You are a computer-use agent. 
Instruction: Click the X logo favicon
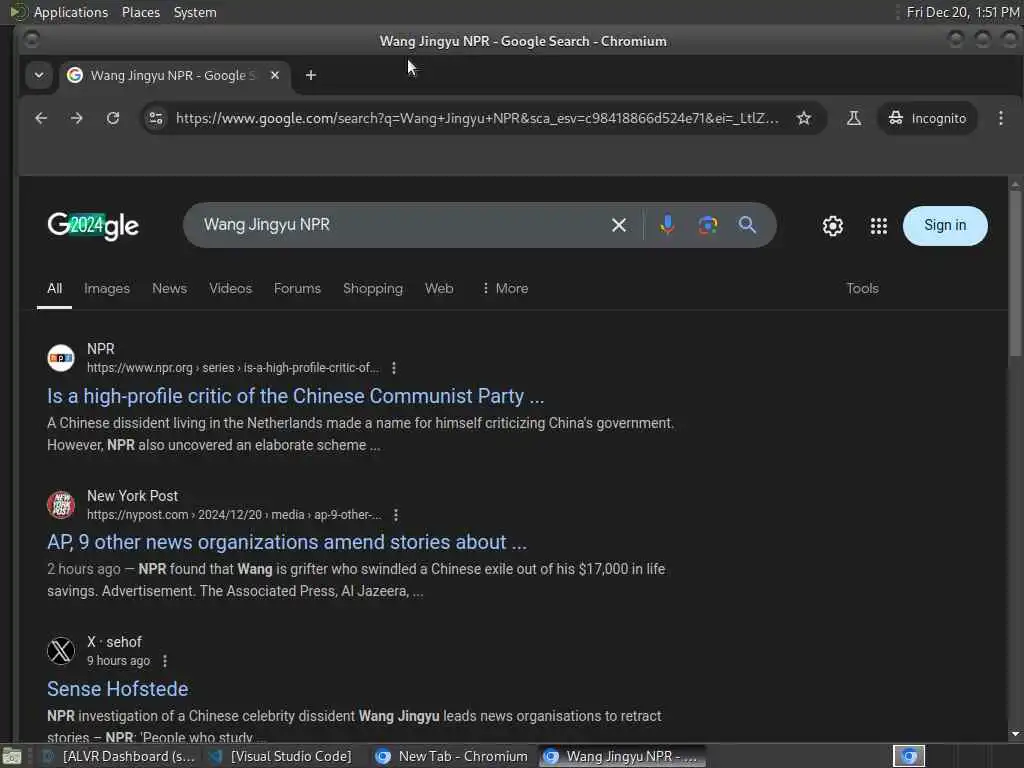(61, 651)
